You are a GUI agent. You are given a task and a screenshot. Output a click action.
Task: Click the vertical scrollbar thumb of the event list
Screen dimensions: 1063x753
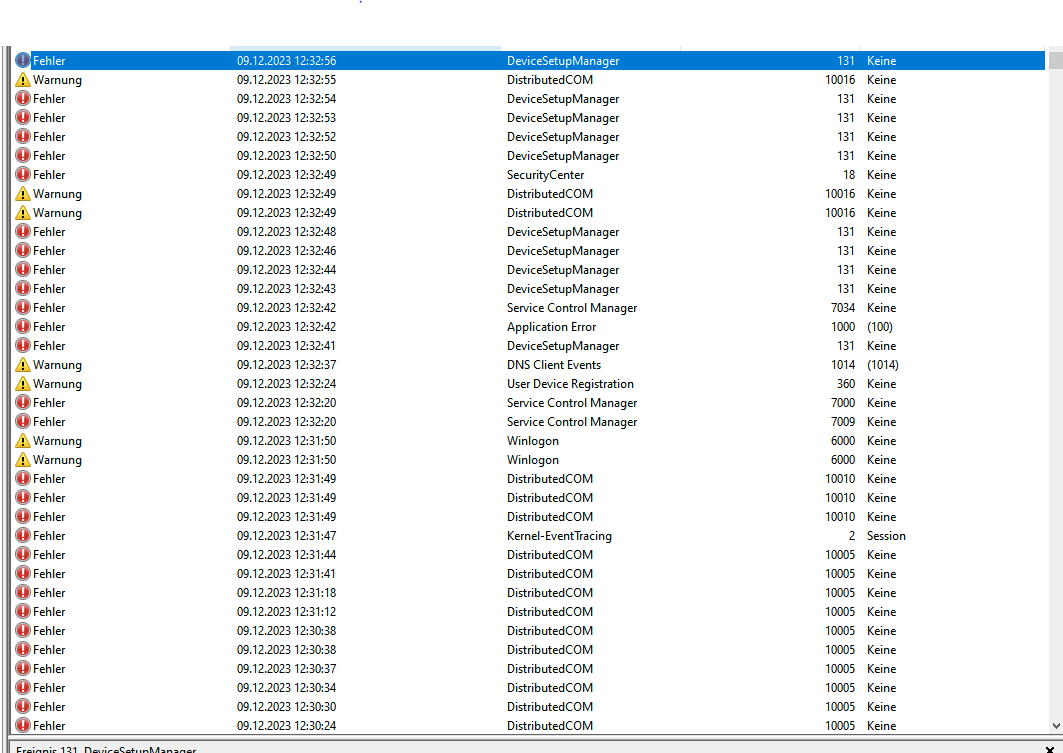click(1056, 60)
